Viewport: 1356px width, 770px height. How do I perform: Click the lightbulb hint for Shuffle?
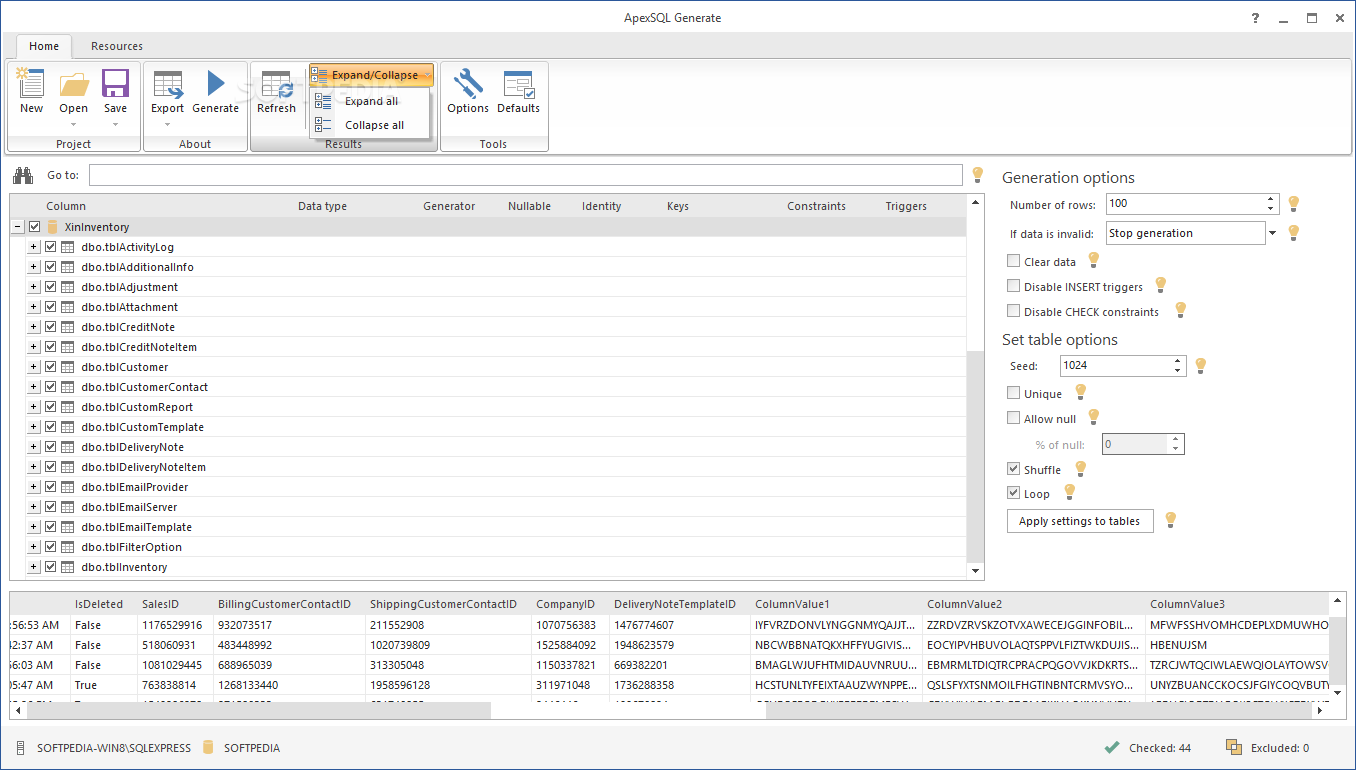coord(1080,468)
